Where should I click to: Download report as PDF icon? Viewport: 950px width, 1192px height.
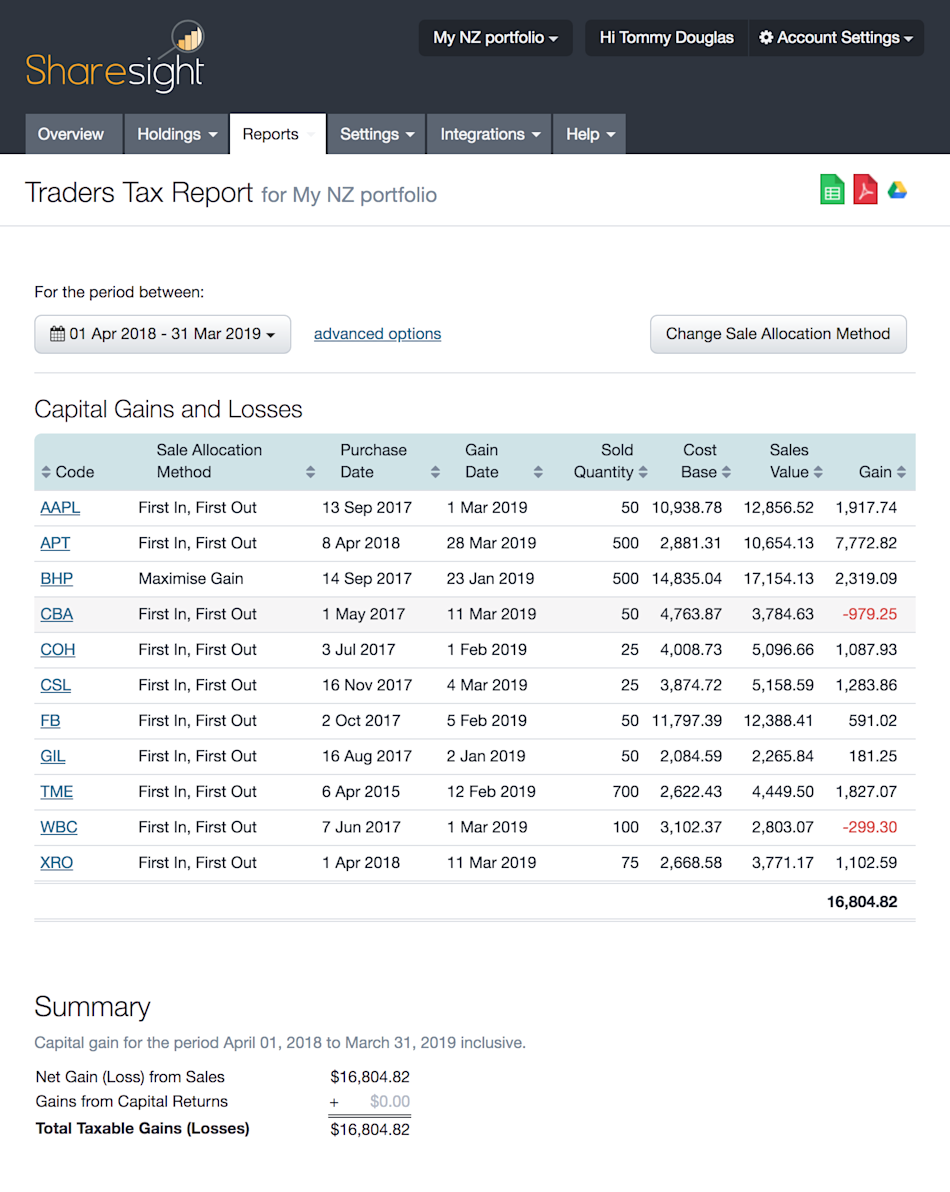tap(865, 190)
